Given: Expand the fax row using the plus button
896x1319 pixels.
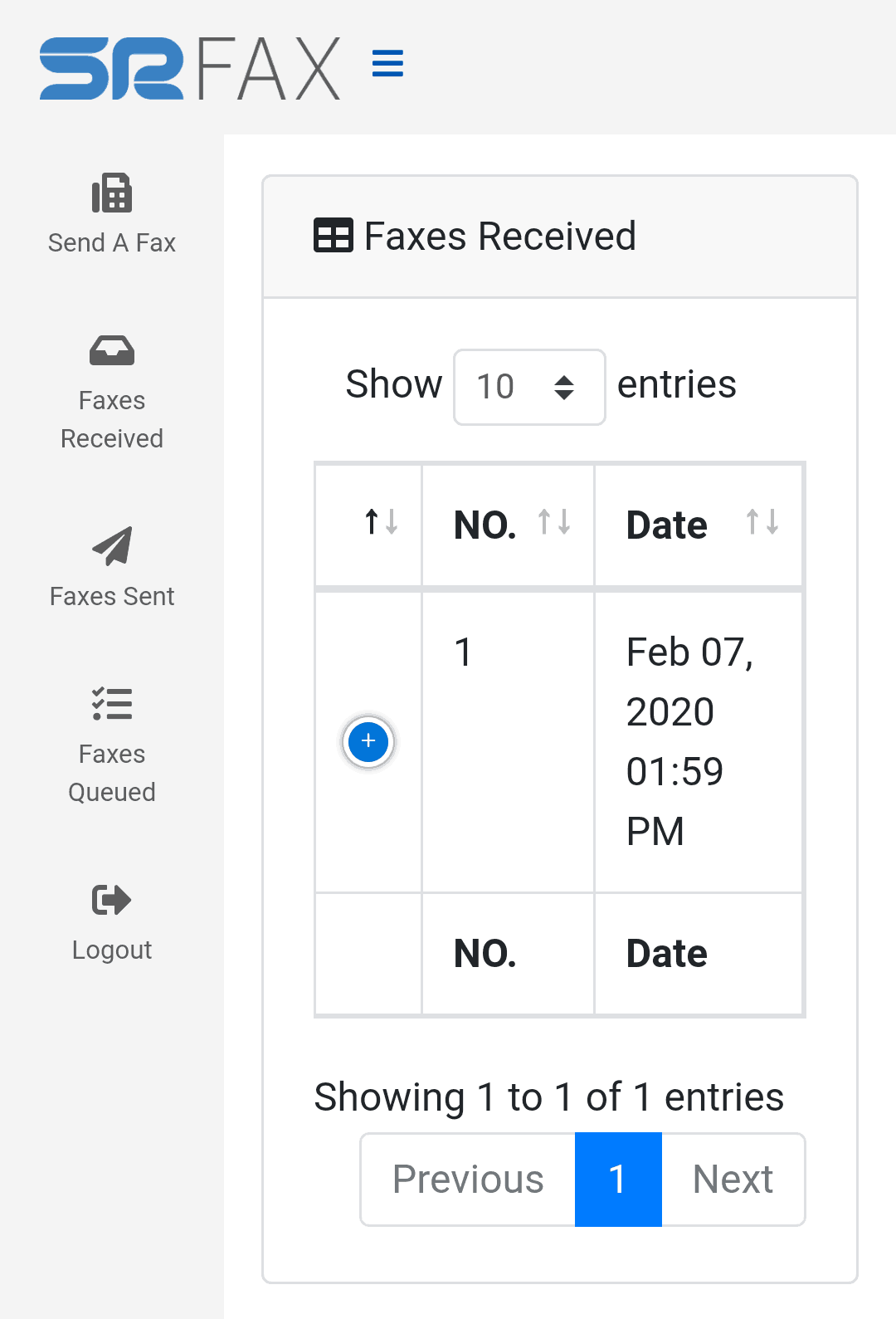Looking at the screenshot, I should 368,741.
